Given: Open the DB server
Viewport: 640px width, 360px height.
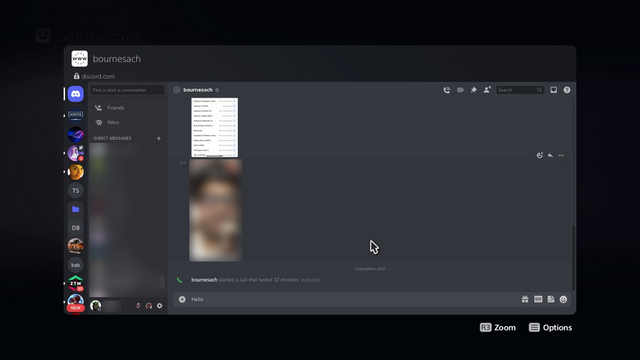Looking at the screenshot, I should click(x=76, y=228).
